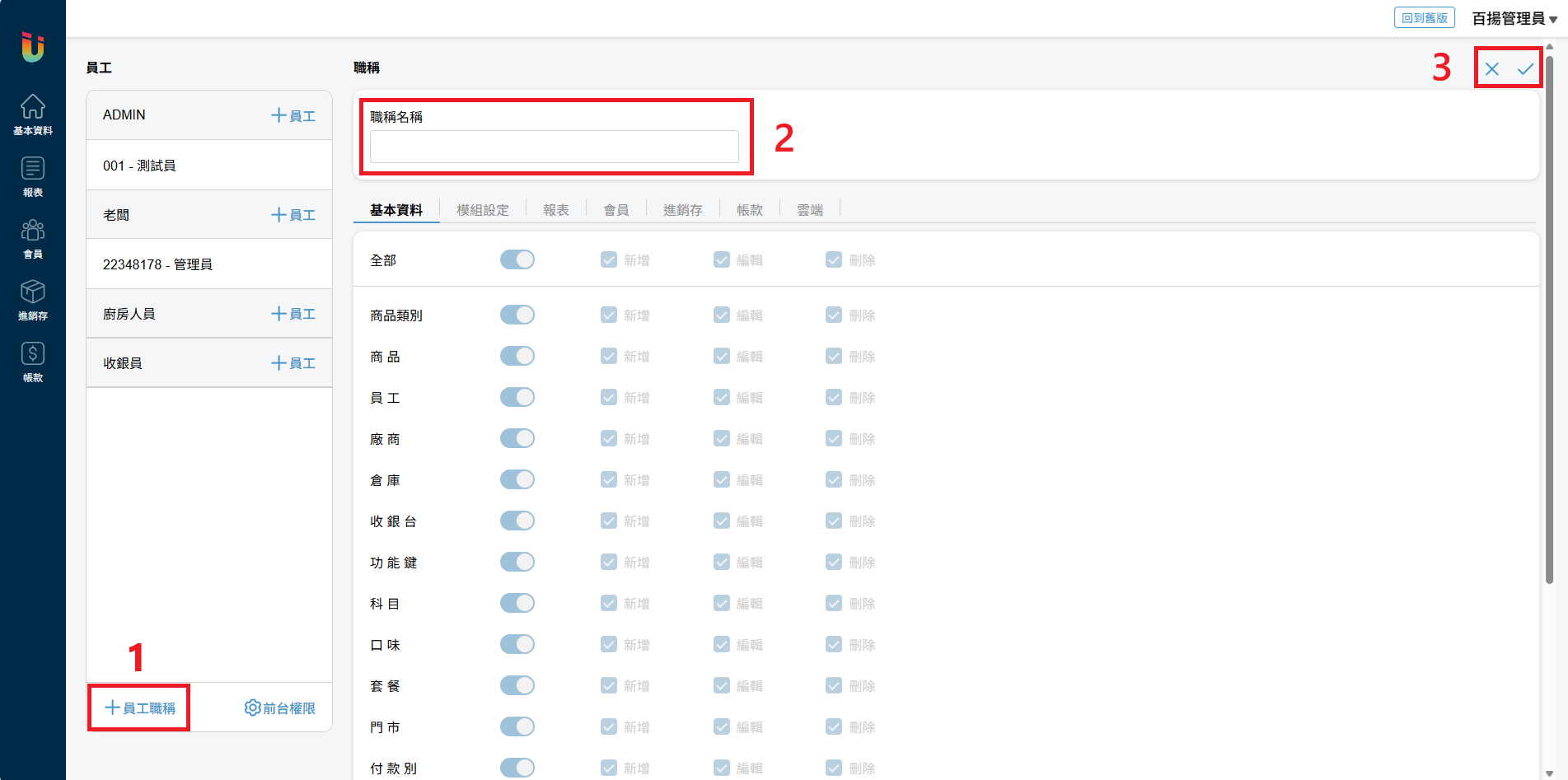Open 前台權限 gear settings
Screen dimensions: 1568x780
[x=280, y=708]
